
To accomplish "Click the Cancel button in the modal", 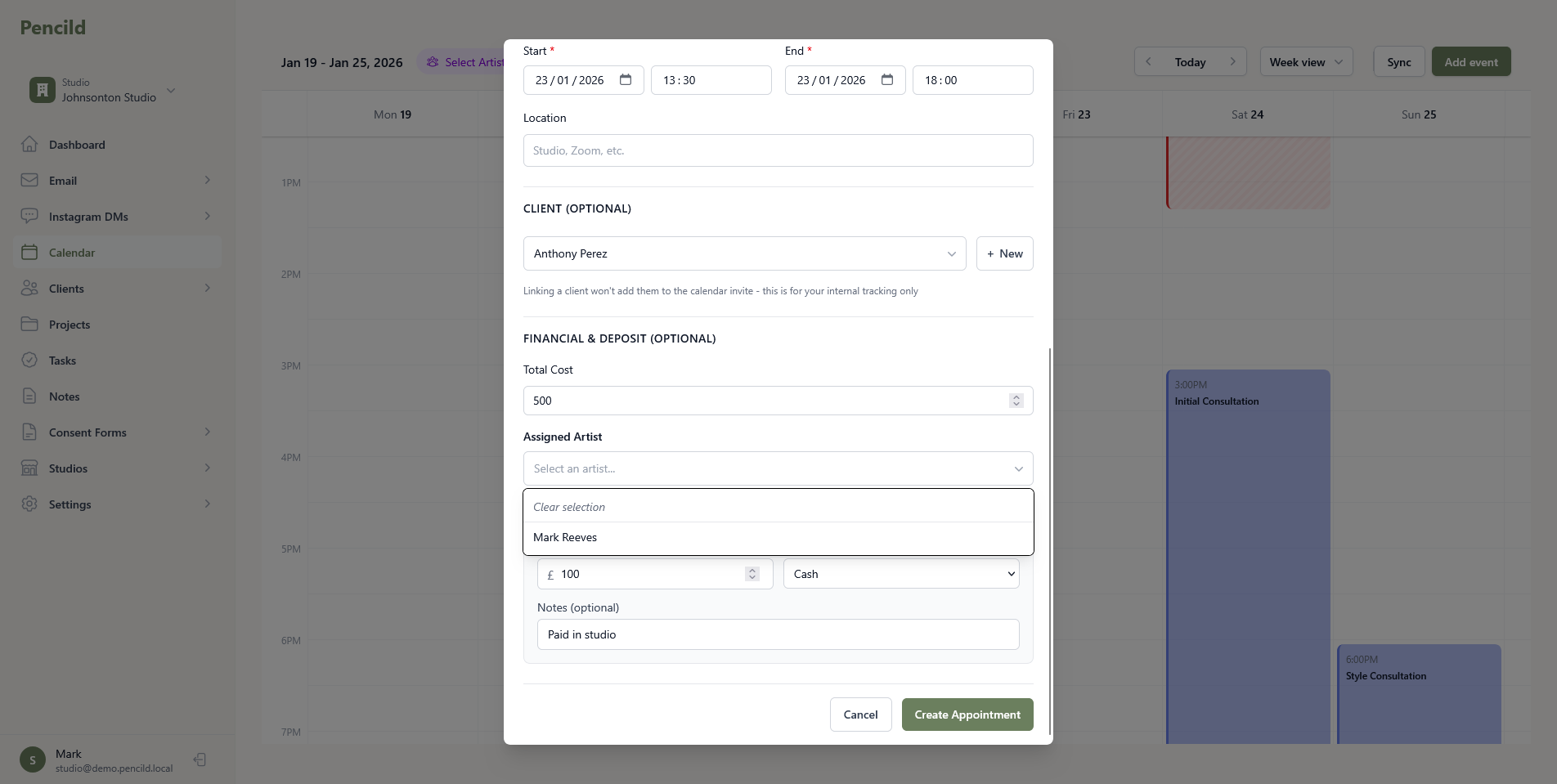I will [x=860, y=714].
